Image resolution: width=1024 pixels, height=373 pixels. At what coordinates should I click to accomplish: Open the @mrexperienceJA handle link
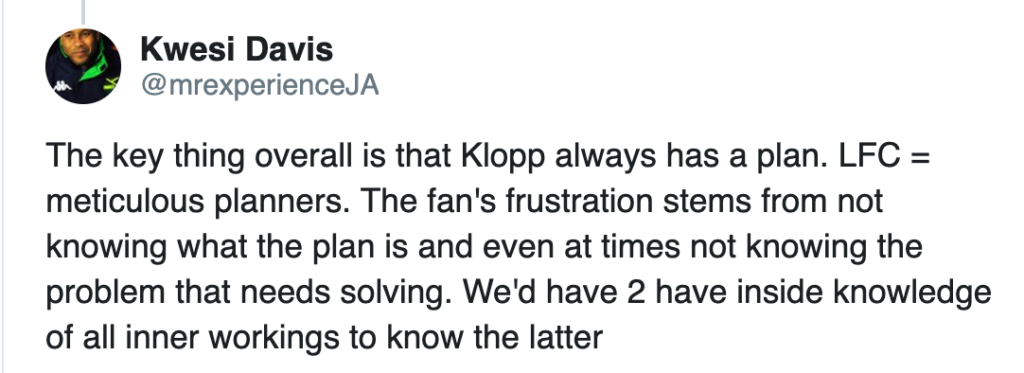pos(260,85)
